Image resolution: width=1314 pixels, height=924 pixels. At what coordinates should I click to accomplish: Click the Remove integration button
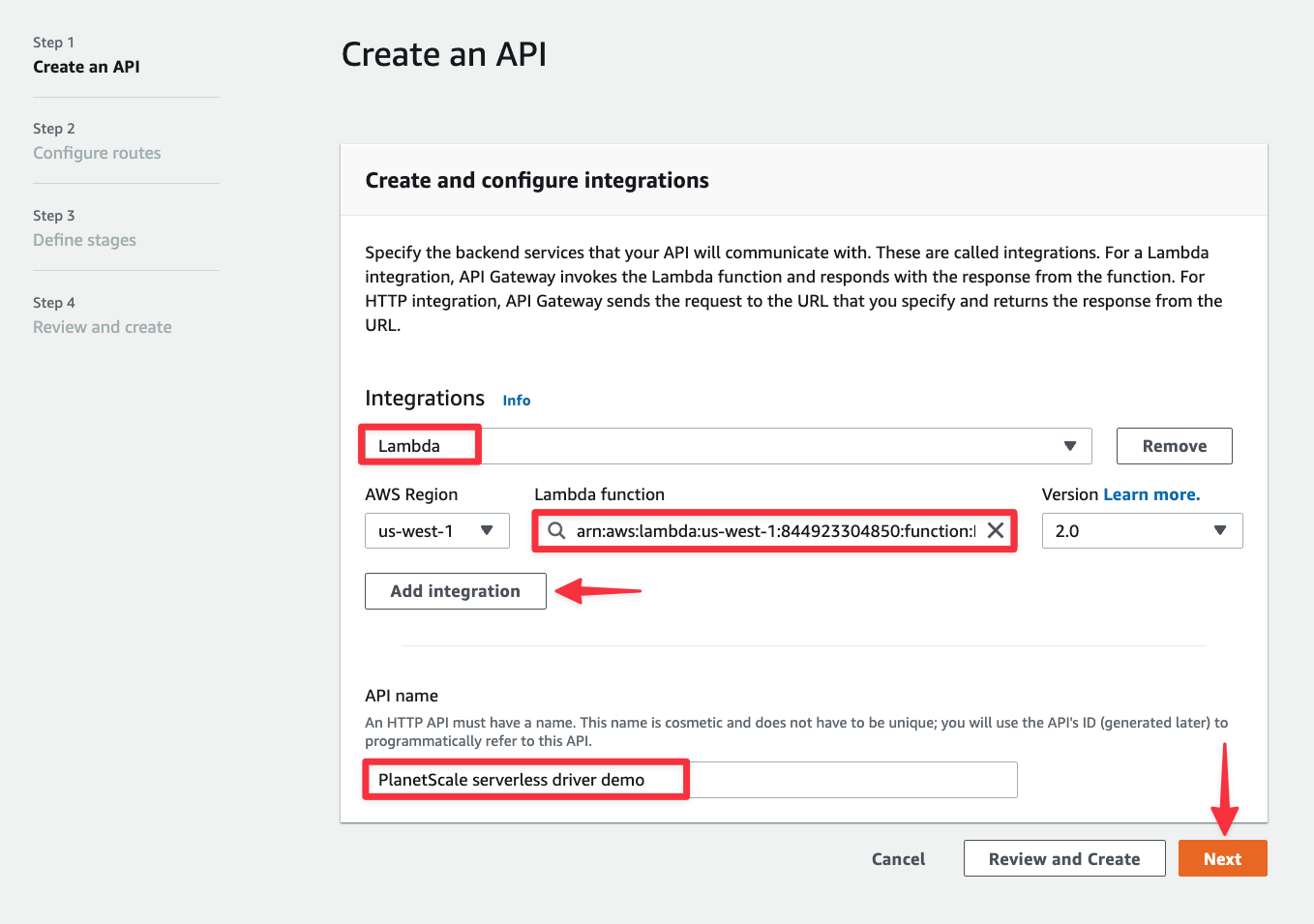click(1174, 446)
